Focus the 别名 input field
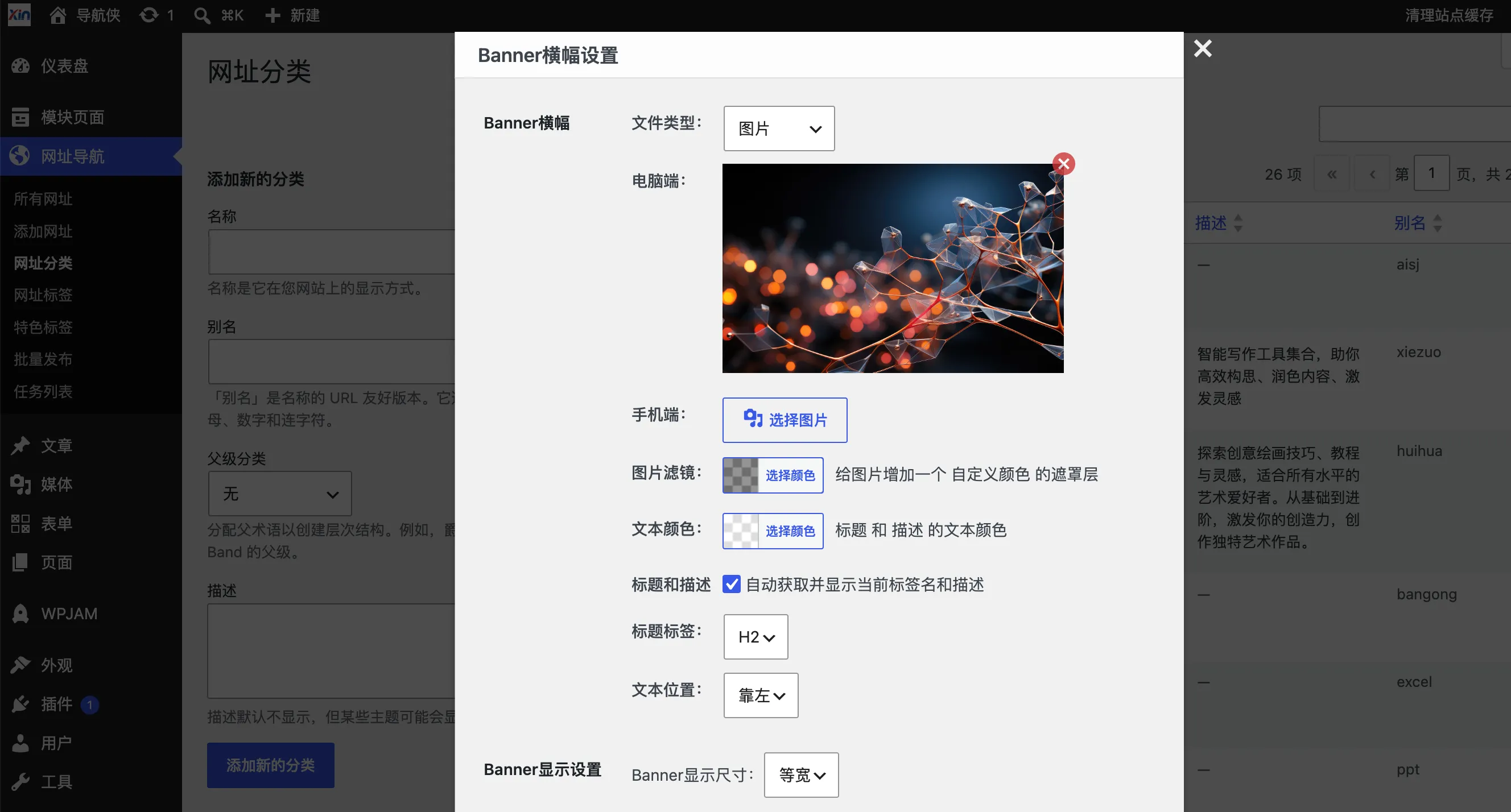1511x812 pixels. pos(332,362)
